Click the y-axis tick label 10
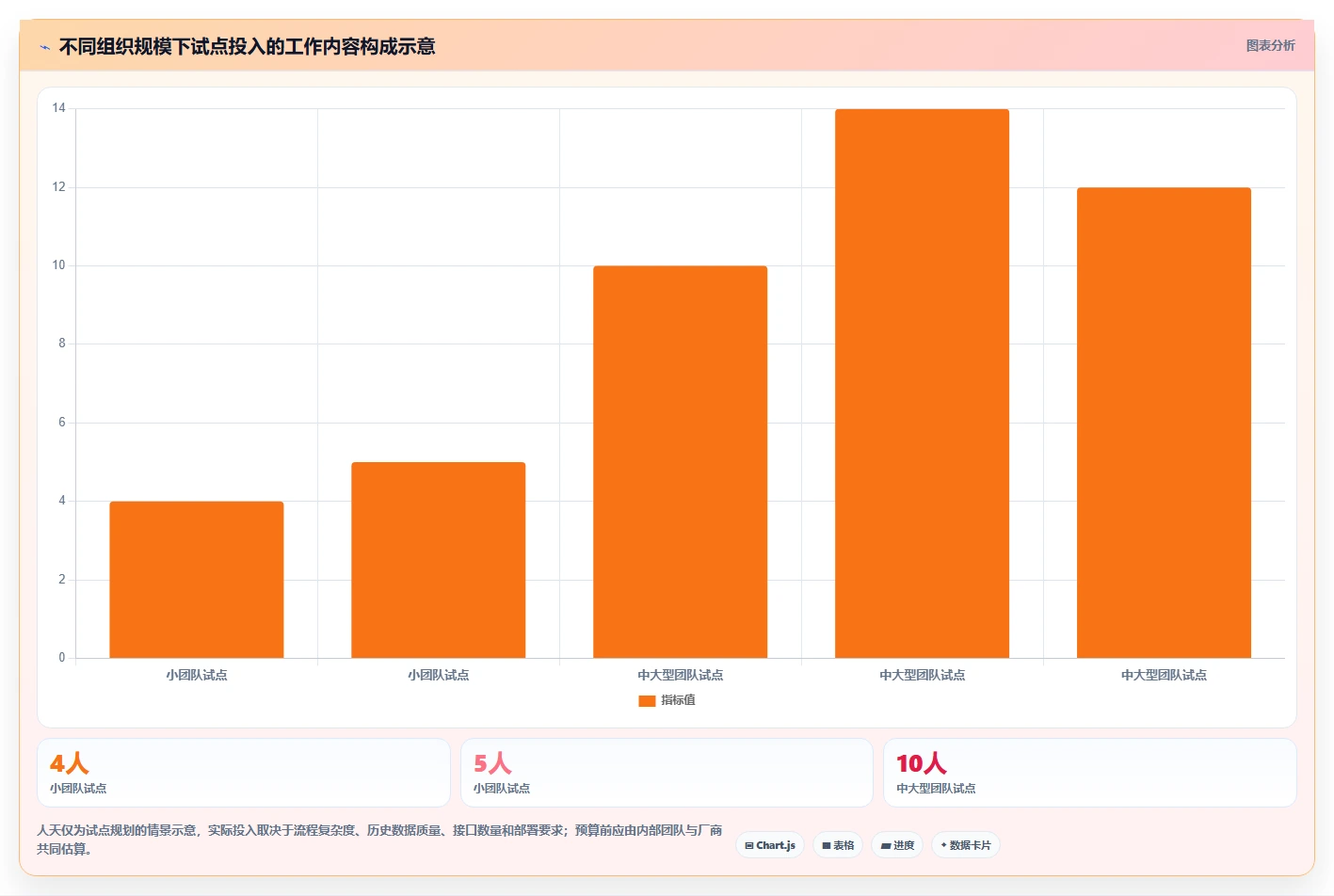This screenshot has height=896, width=1334. pyautogui.click(x=59, y=265)
